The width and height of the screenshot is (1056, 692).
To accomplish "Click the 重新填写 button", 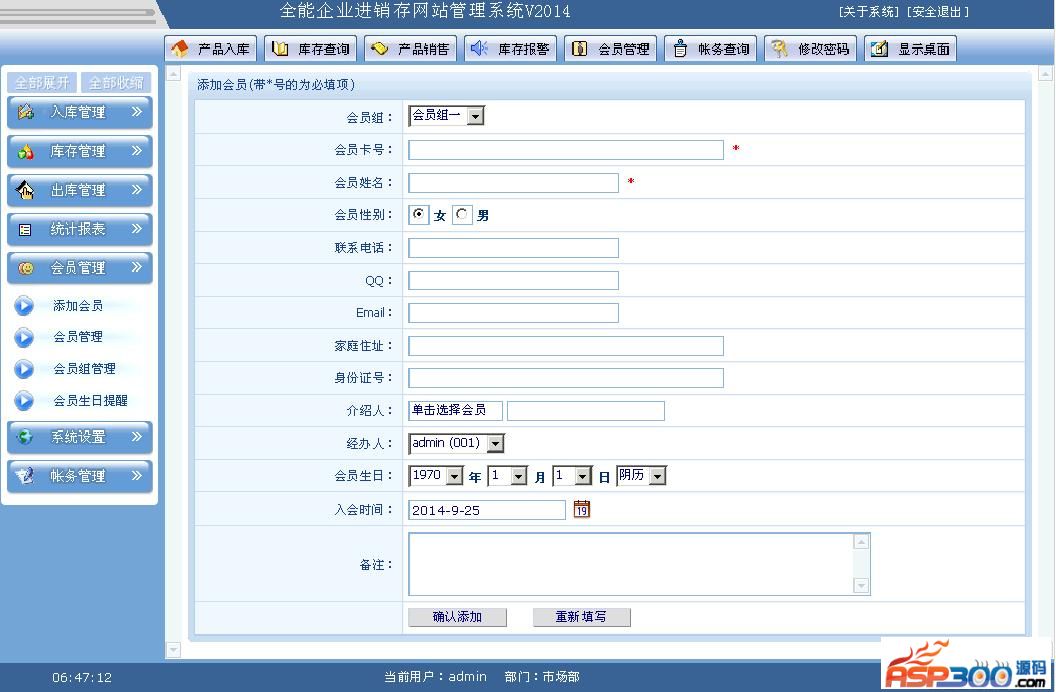I will coord(581,617).
